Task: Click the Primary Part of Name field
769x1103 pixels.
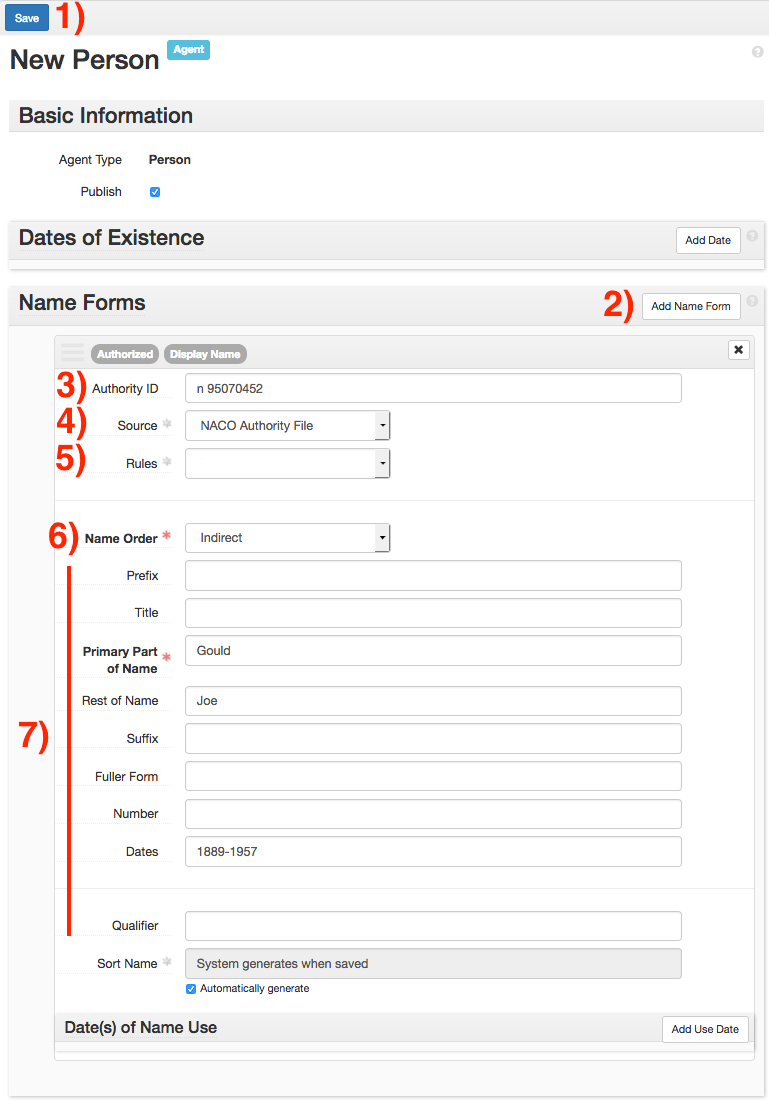Action: (433, 650)
